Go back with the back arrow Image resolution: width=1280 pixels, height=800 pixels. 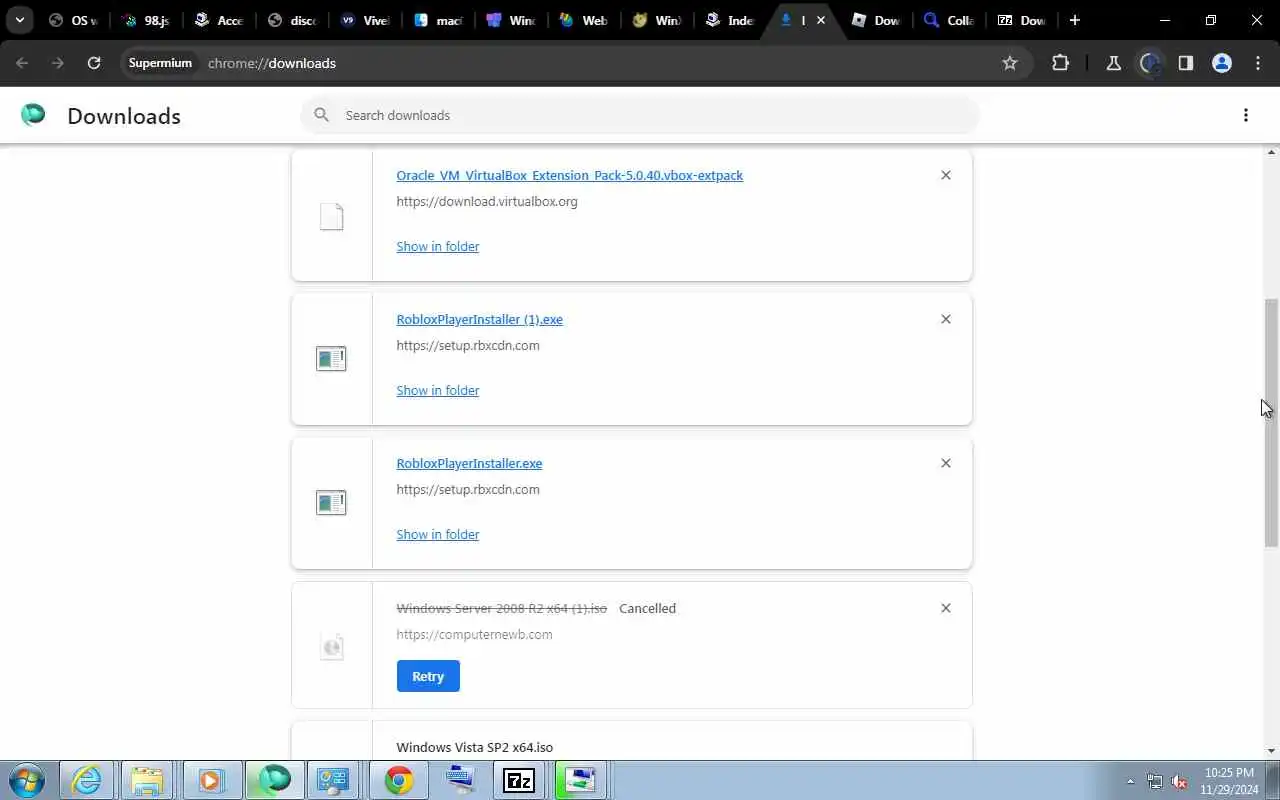[22, 63]
